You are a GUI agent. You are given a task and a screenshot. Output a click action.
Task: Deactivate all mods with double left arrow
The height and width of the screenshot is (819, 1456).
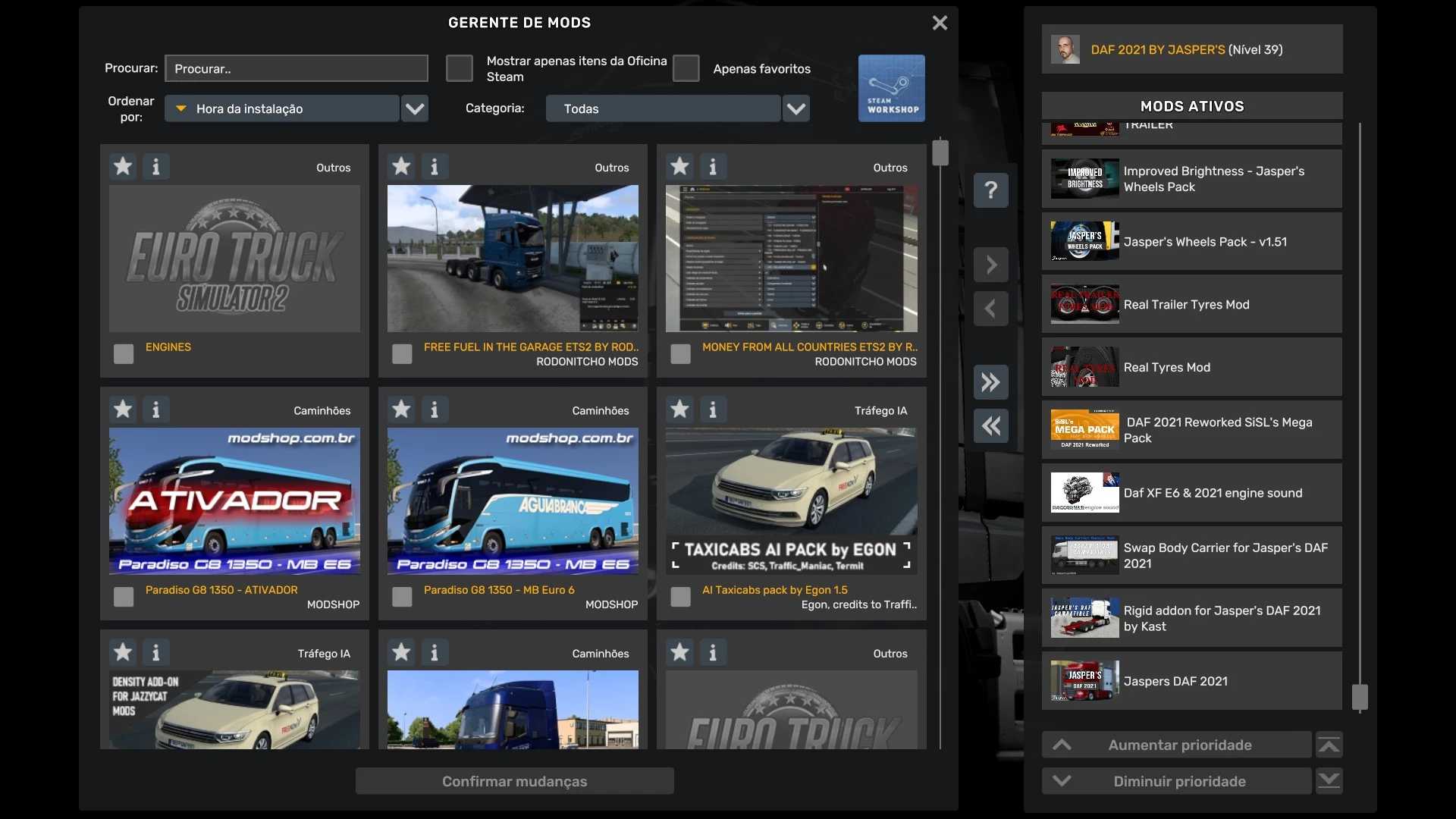pos(990,426)
